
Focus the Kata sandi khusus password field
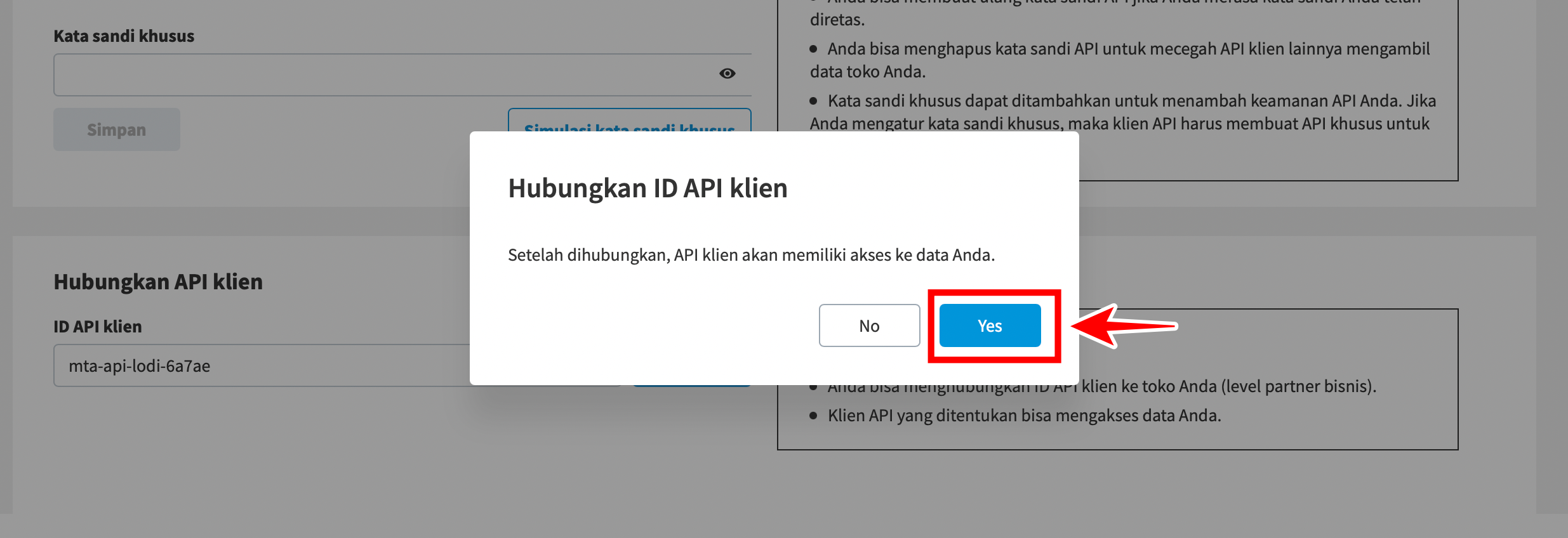tap(381, 75)
